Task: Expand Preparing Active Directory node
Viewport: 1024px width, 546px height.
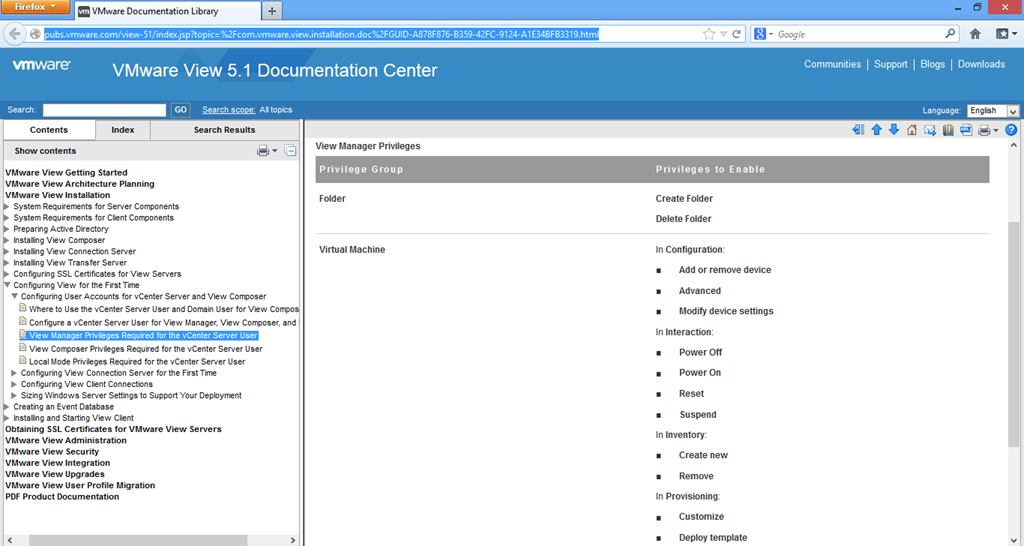Action: click(7, 229)
